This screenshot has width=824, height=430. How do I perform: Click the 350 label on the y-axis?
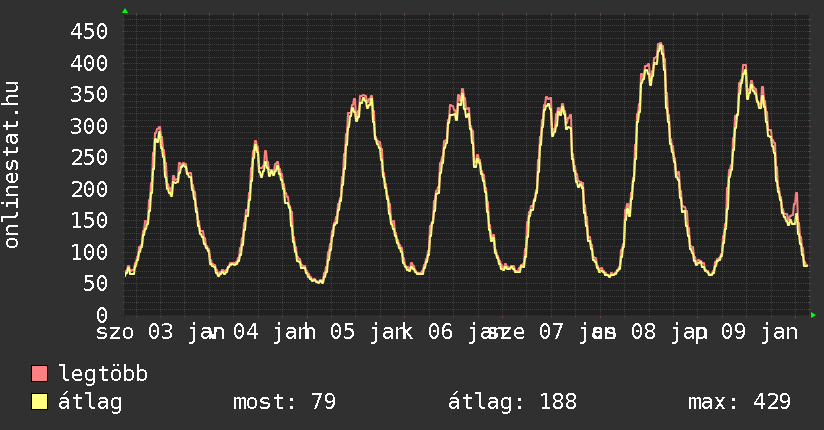pos(89,94)
